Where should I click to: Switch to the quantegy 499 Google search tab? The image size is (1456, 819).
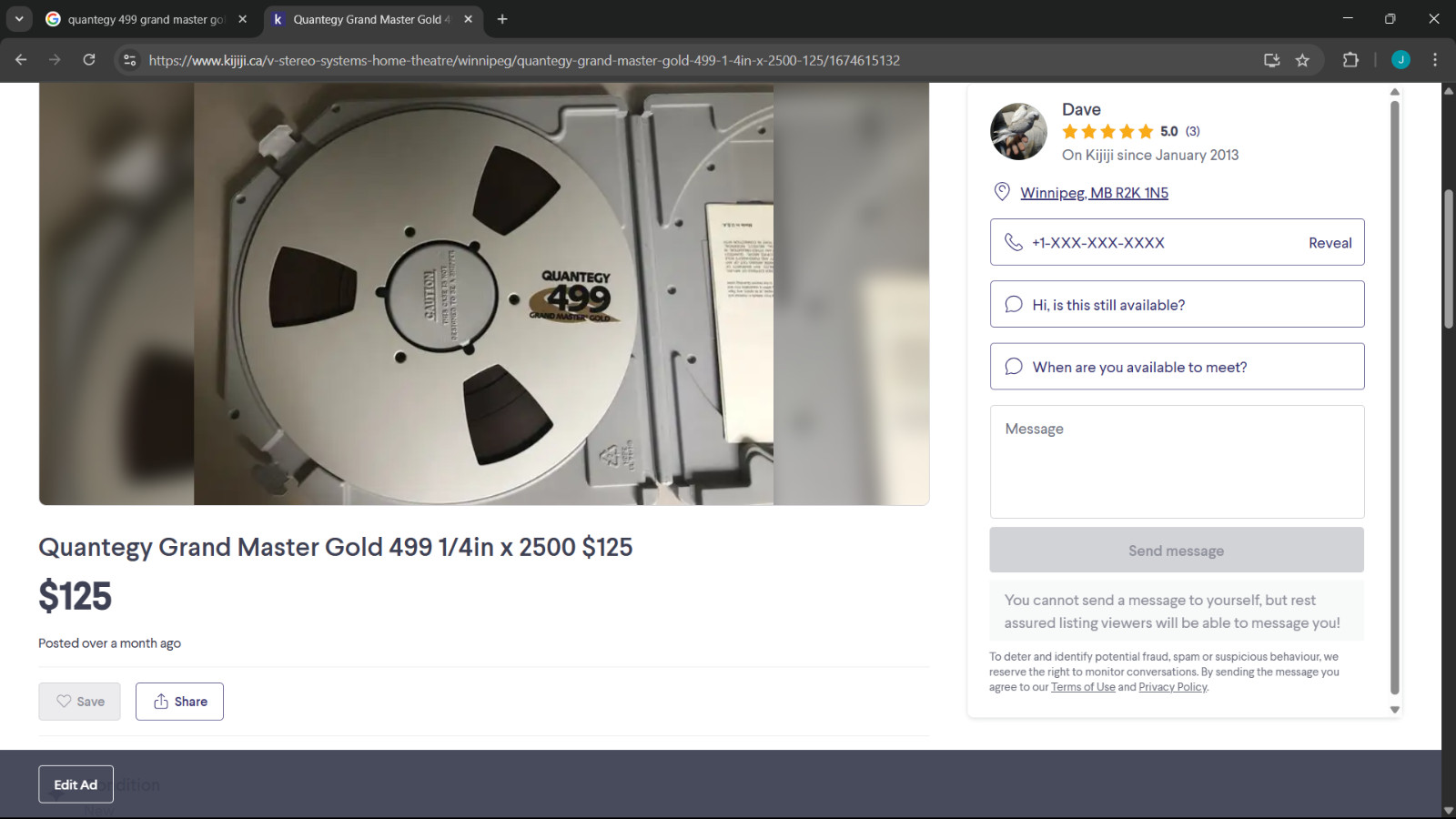(147, 19)
